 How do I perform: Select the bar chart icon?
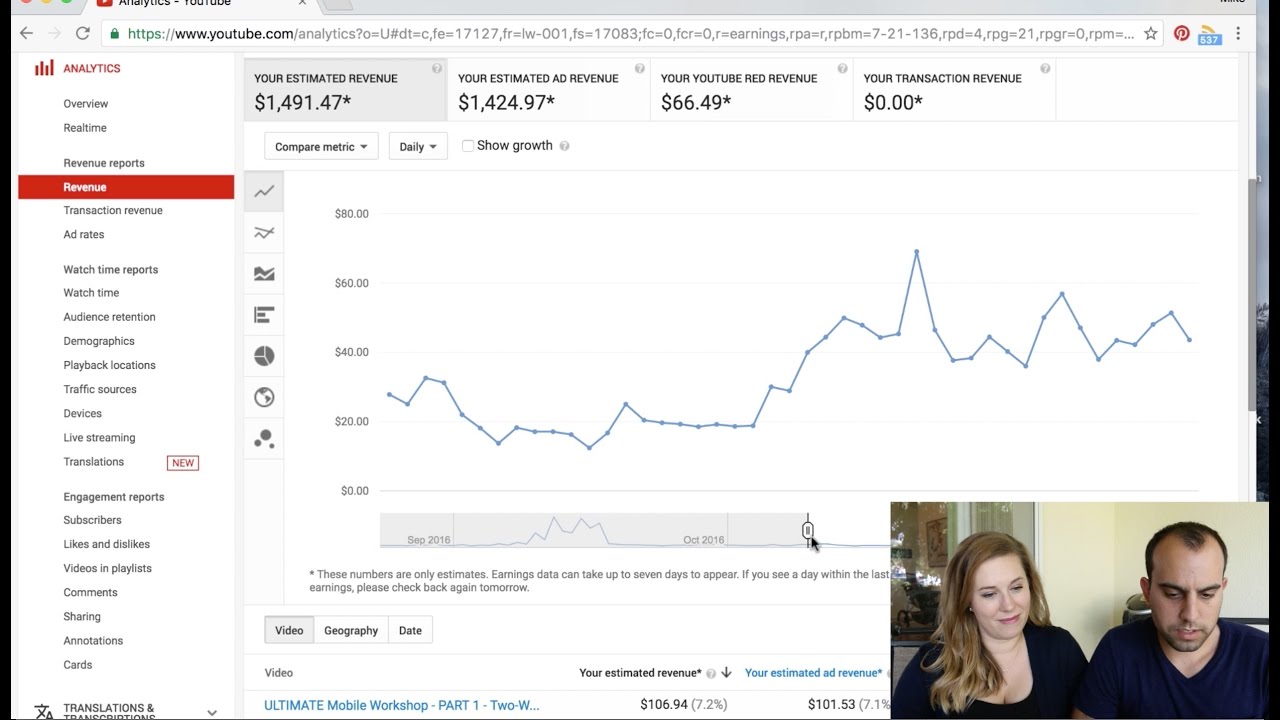pyautogui.click(x=264, y=315)
